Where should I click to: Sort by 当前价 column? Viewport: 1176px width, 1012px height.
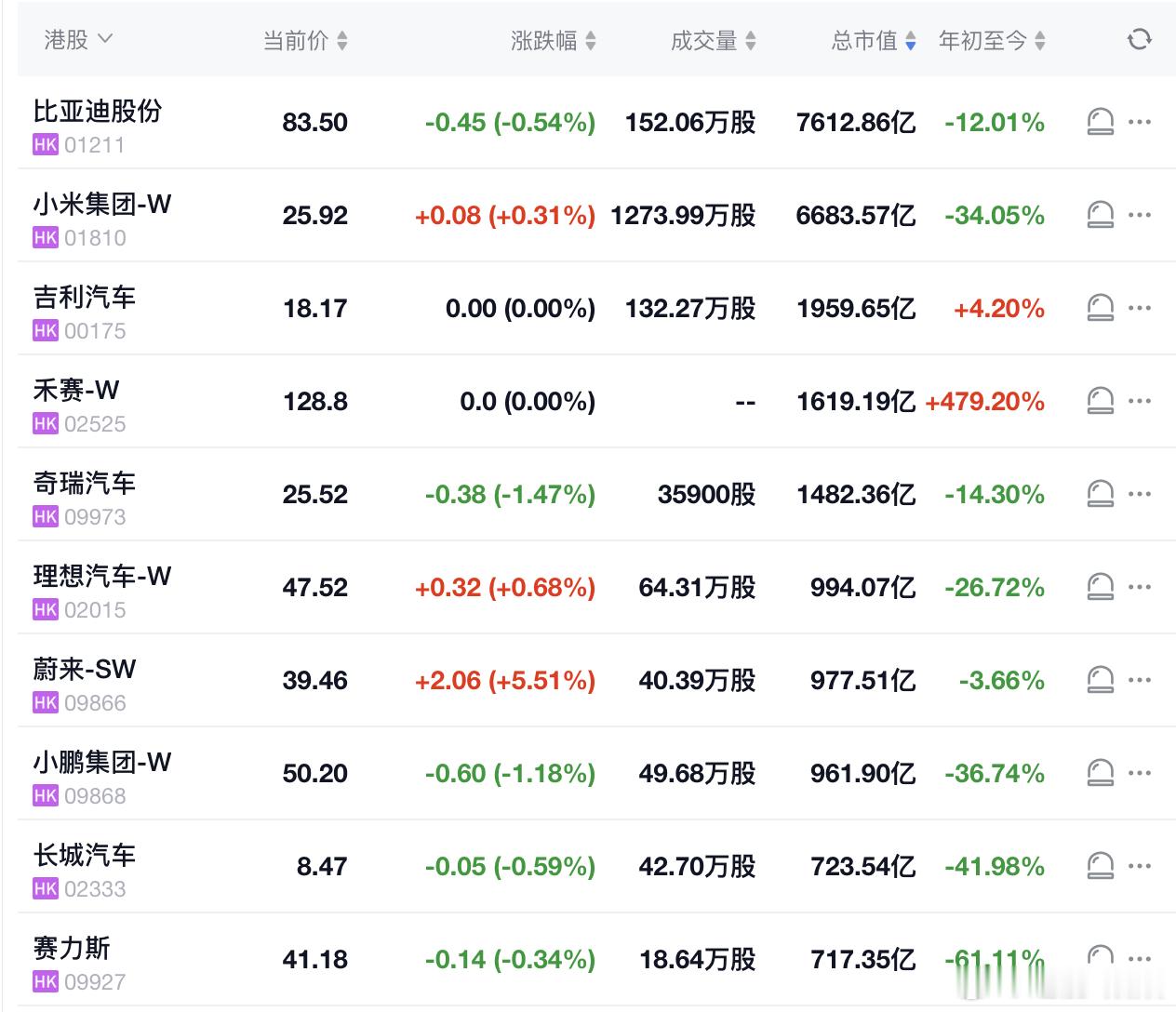(305, 40)
